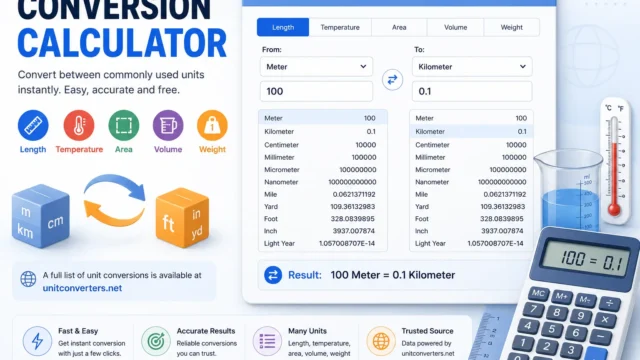Click the Length label under the ruler icon
Image resolution: width=640 pixels, height=360 pixels.
point(33,149)
